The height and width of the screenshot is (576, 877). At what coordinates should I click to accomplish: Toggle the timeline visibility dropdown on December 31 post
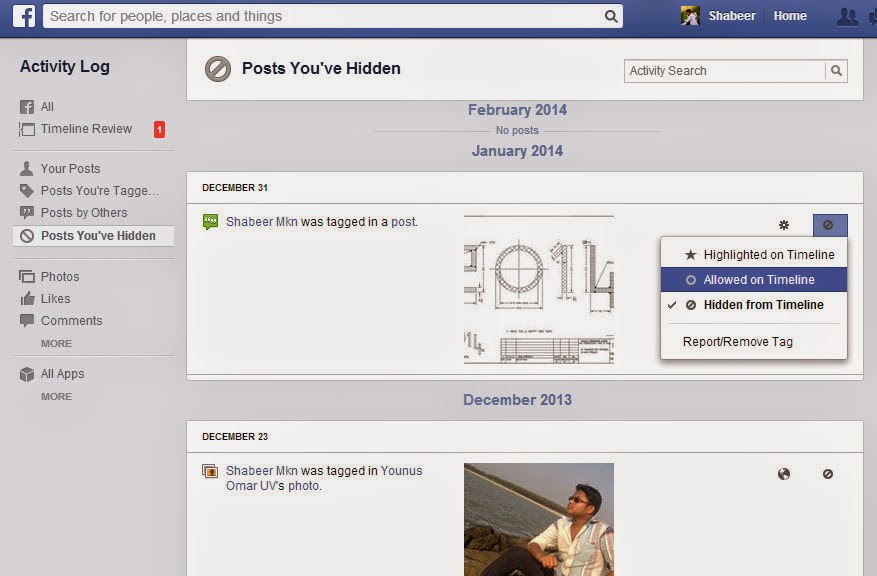pos(829,225)
